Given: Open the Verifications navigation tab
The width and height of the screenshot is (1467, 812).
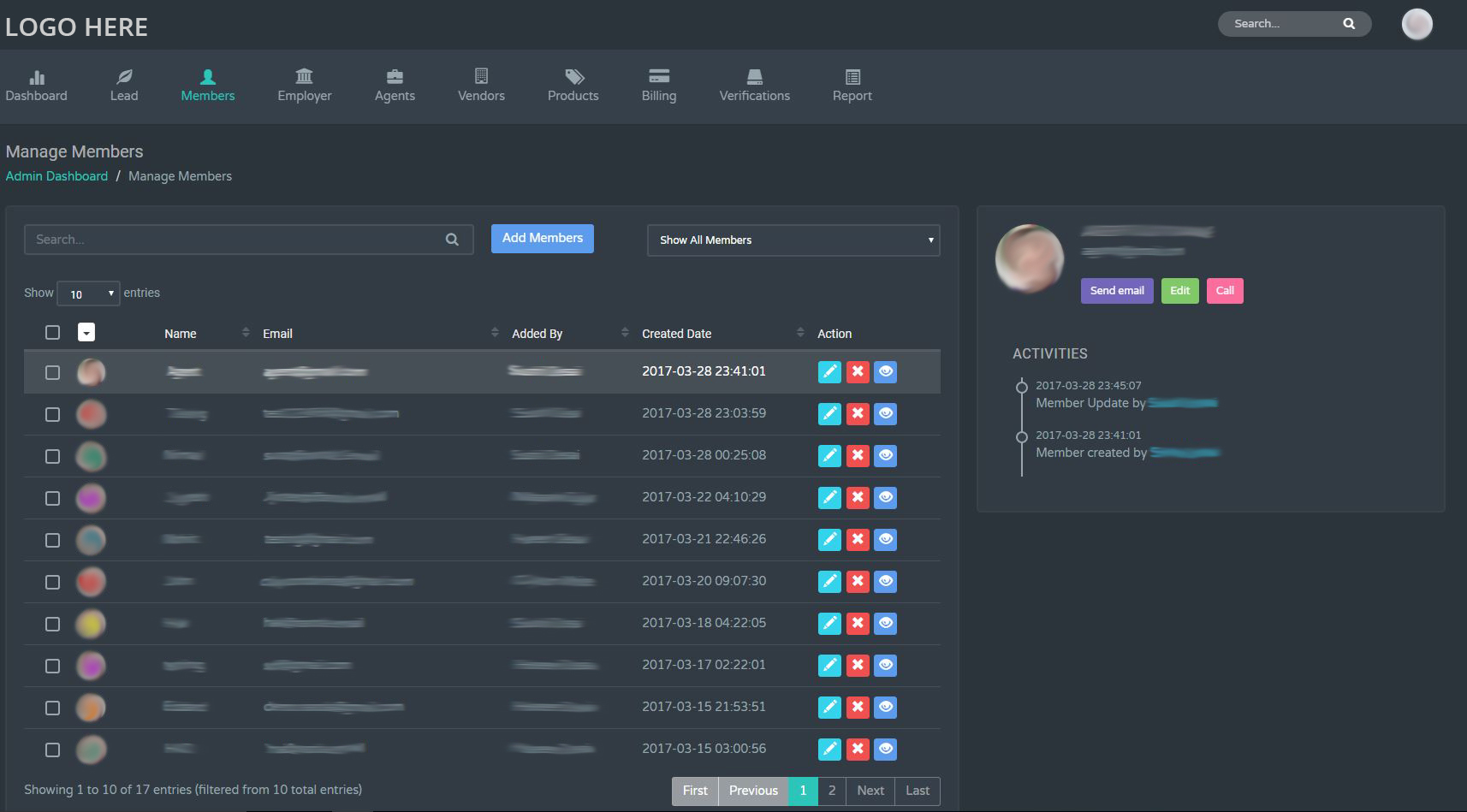Looking at the screenshot, I should (754, 86).
